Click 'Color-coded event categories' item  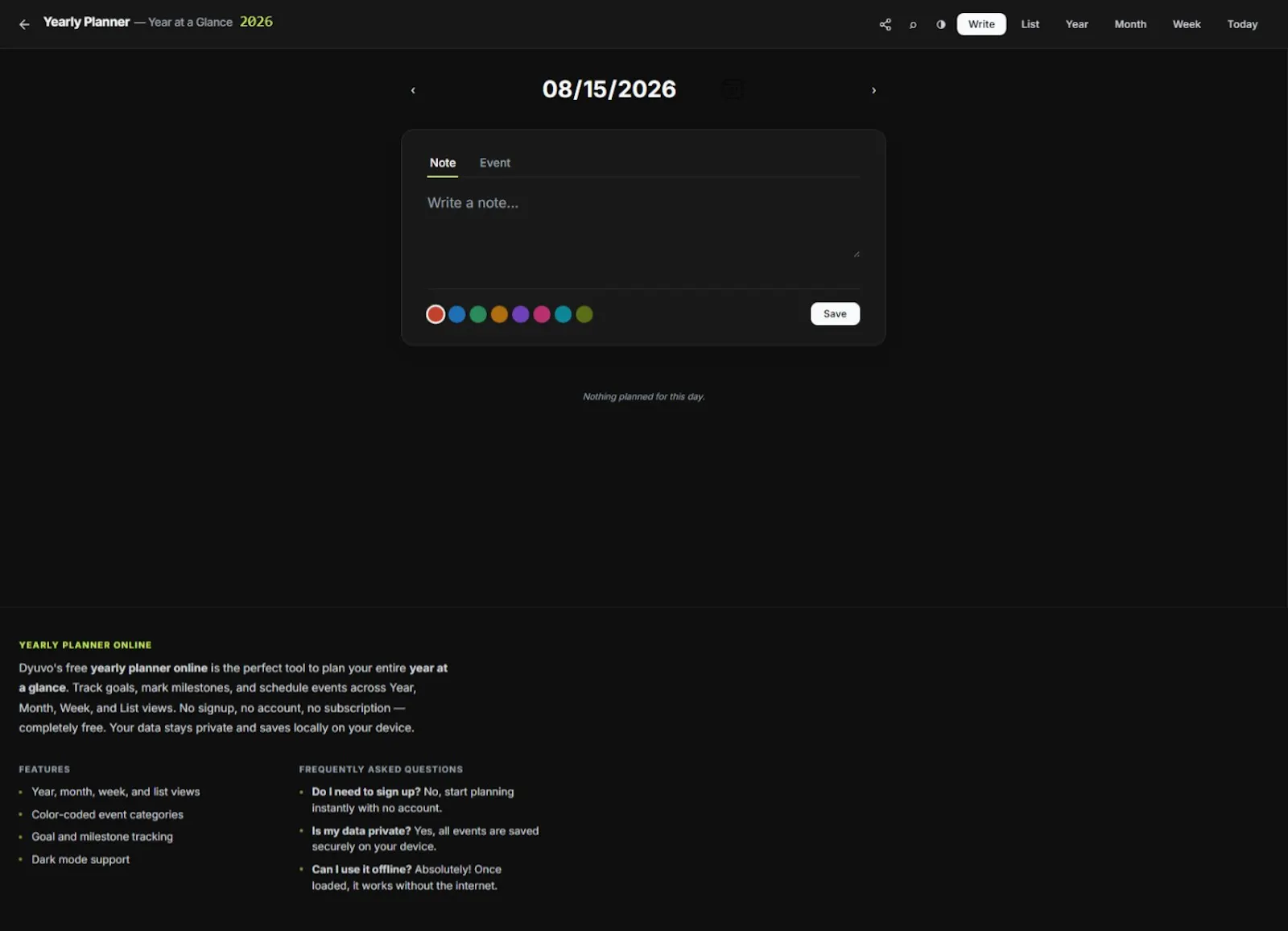coord(107,814)
